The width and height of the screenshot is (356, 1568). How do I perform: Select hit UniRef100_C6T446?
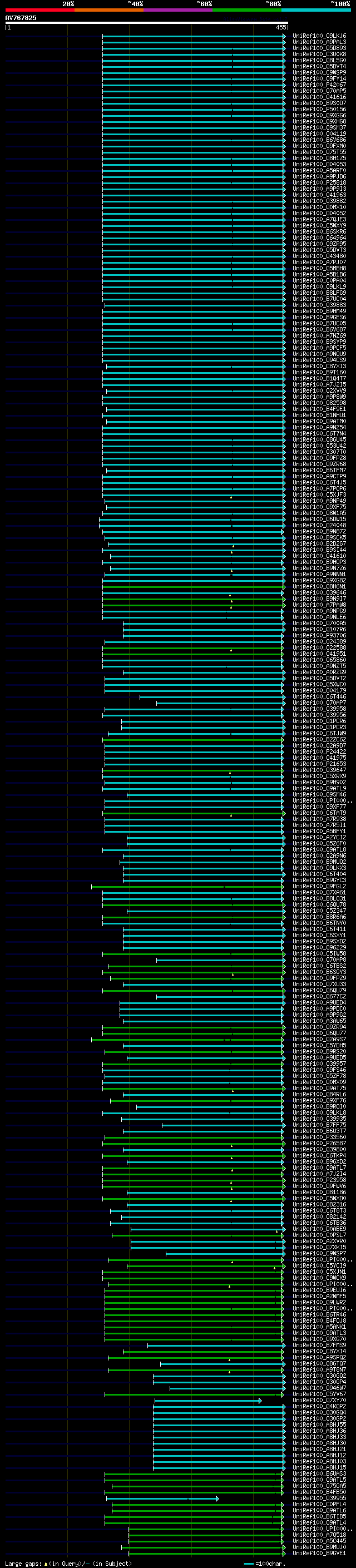point(319,696)
